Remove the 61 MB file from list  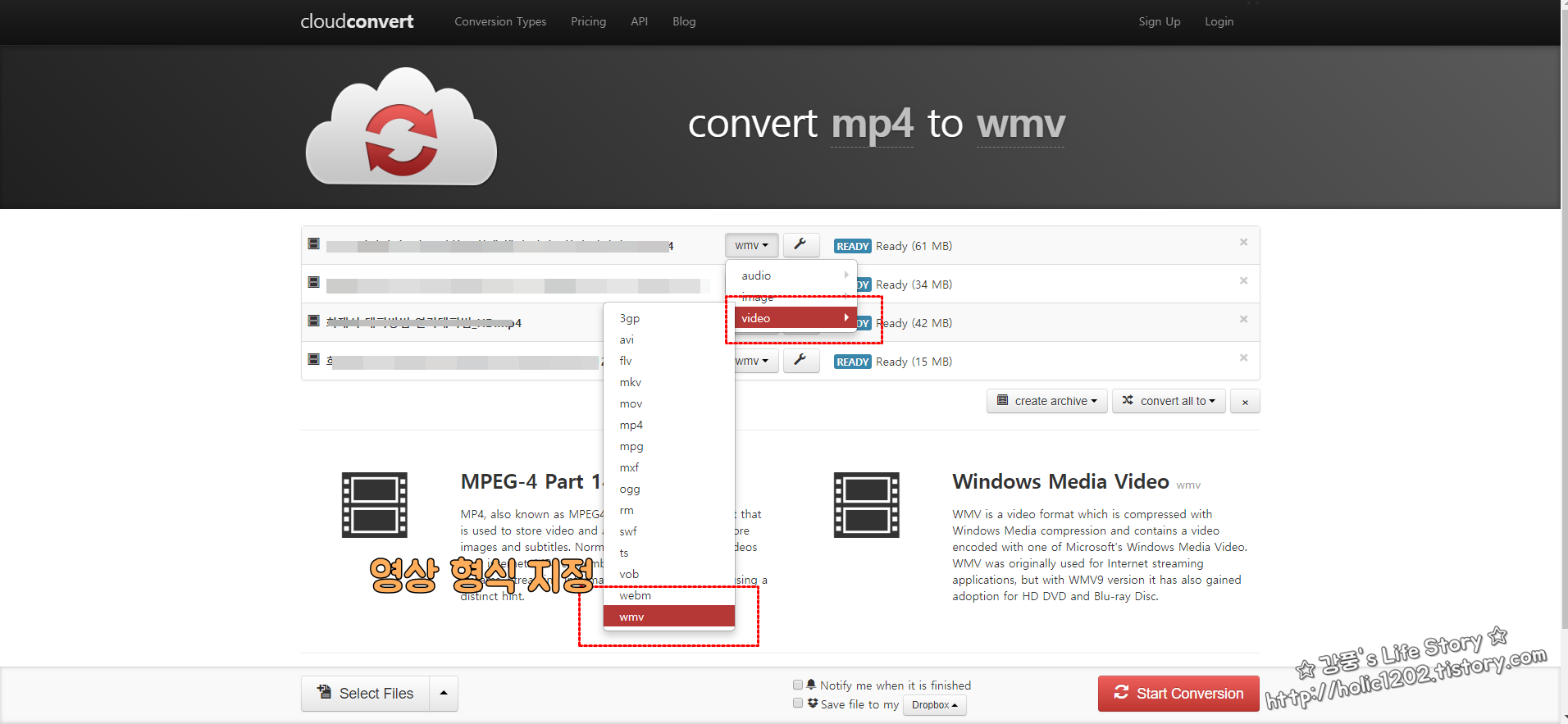(1244, 242)
